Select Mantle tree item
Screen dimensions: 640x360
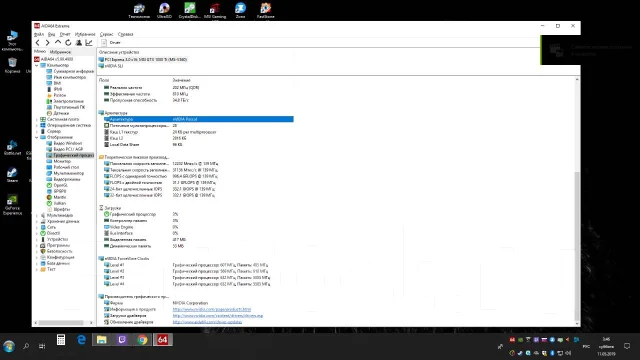coord(56,197)
